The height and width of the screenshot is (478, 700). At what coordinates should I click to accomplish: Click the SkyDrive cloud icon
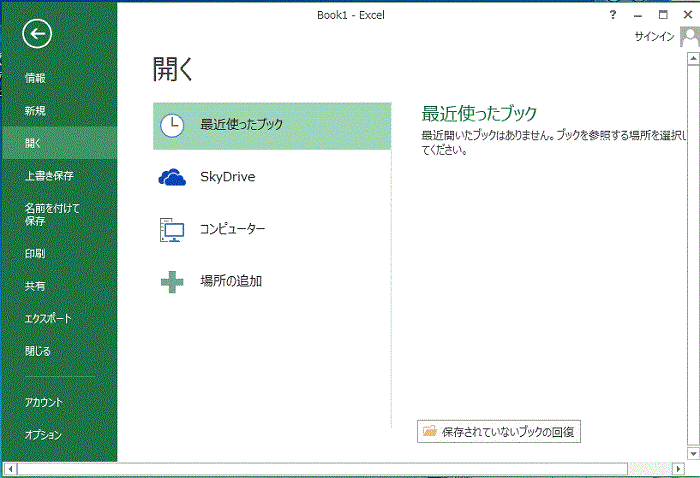click(172, 177)
